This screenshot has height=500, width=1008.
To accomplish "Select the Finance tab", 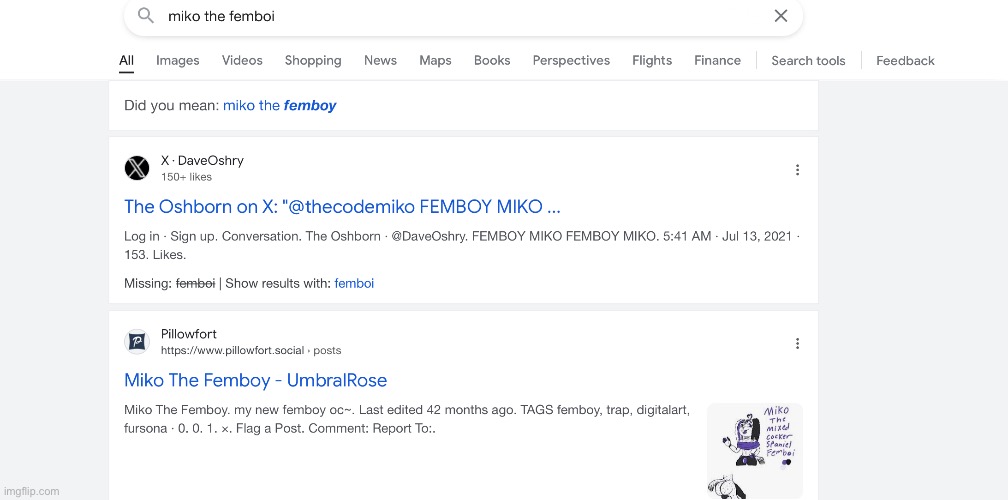I will click(x=717, y=61).
